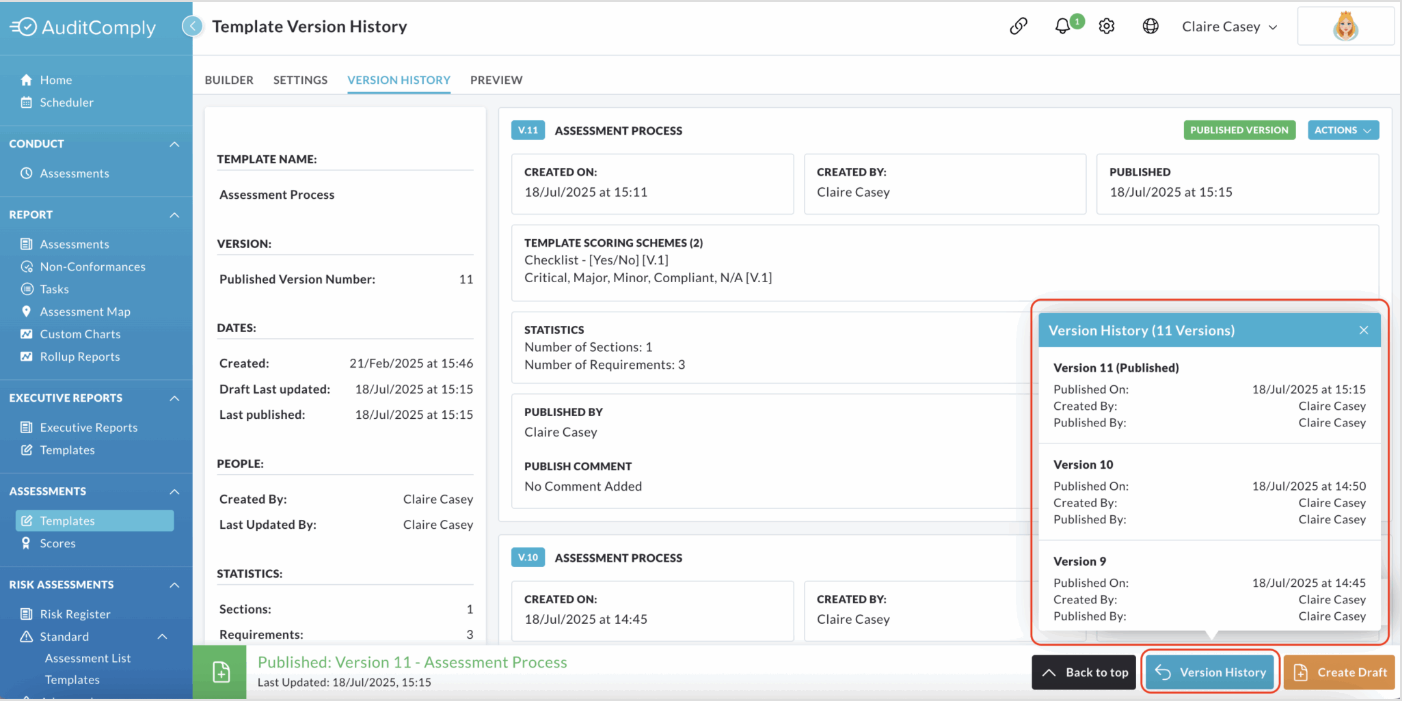Click 'No Comment Added' text

point(583,487)
